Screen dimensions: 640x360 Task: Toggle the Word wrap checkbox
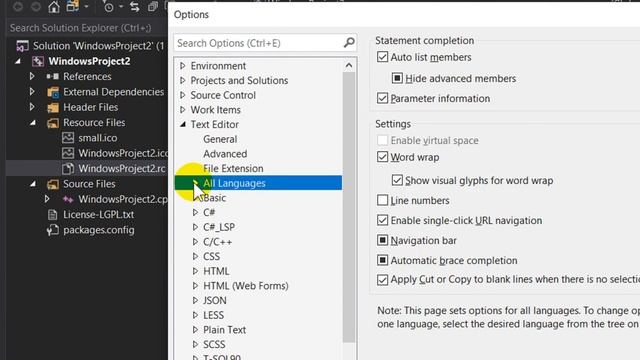382,157
